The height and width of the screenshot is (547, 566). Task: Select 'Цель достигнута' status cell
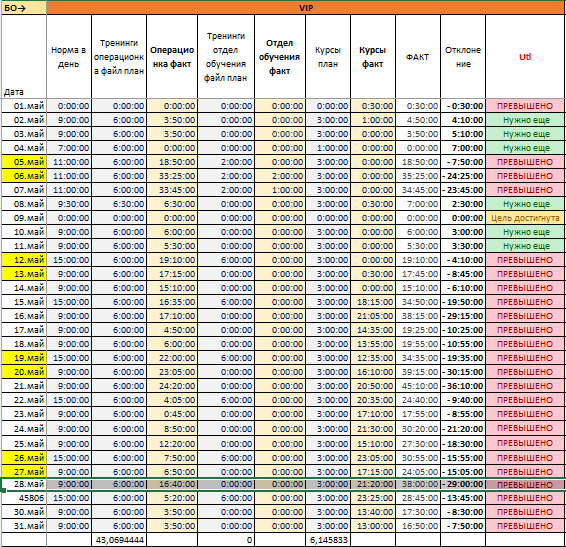click(x=526, y=218)
